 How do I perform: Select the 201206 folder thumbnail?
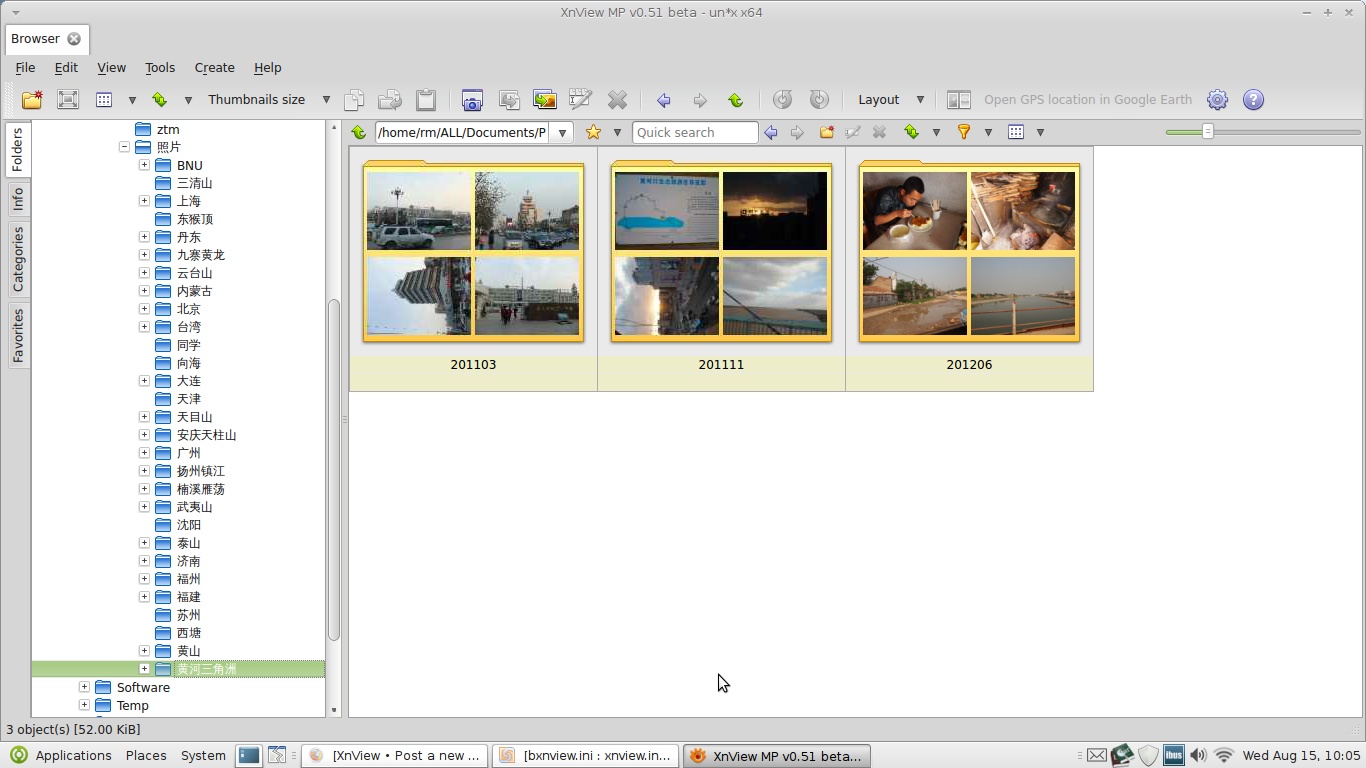coord(969,269)
